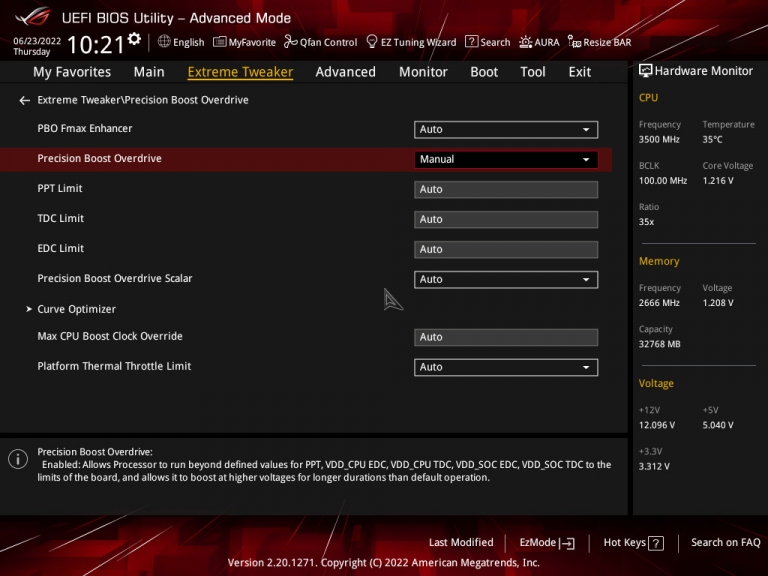Click the Ratio value 35x
Screen dimensions: 768x576
pyautogui.click(x=646, y=222)
